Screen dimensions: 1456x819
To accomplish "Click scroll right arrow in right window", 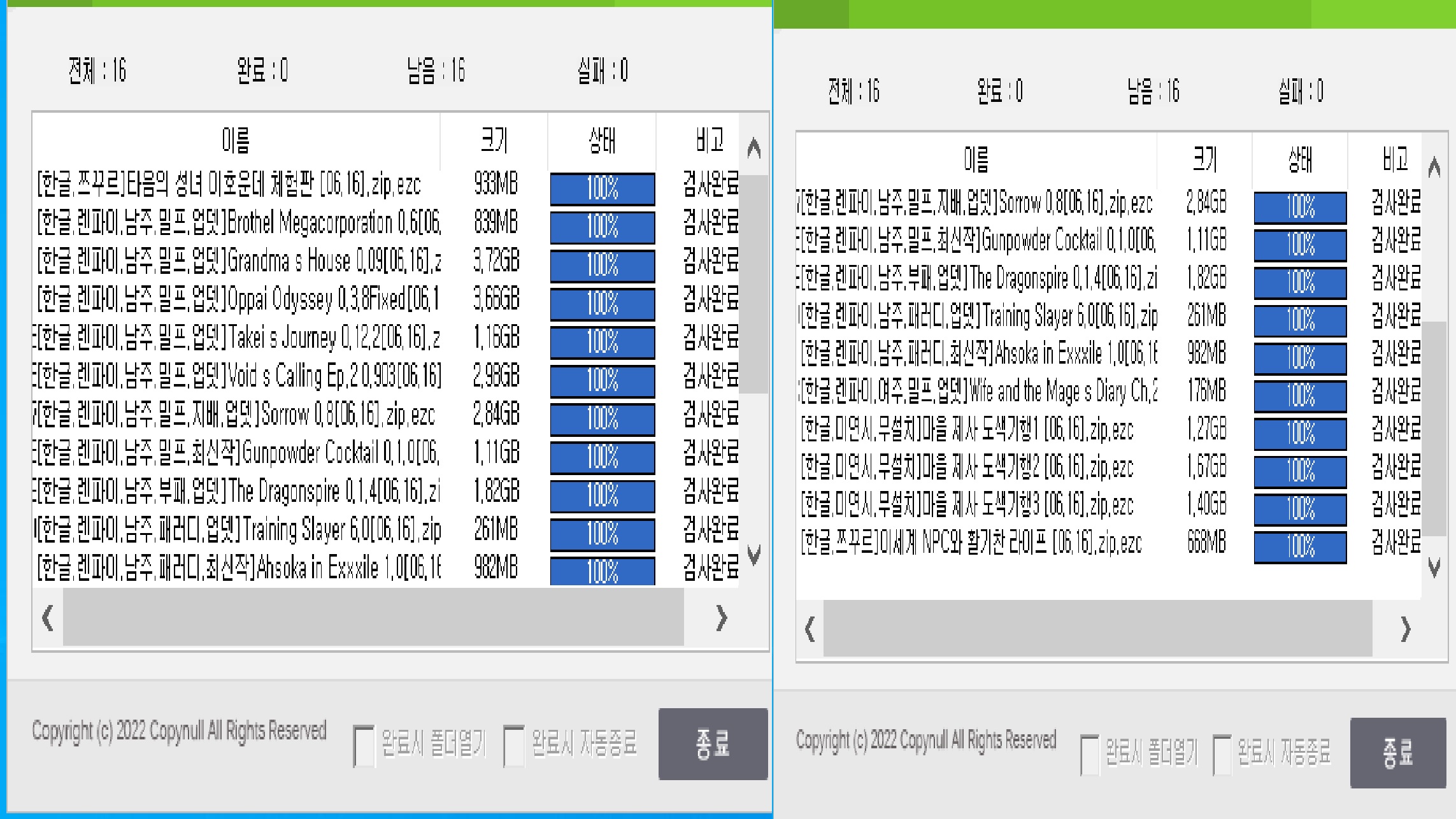I will tap(1406, 629).
